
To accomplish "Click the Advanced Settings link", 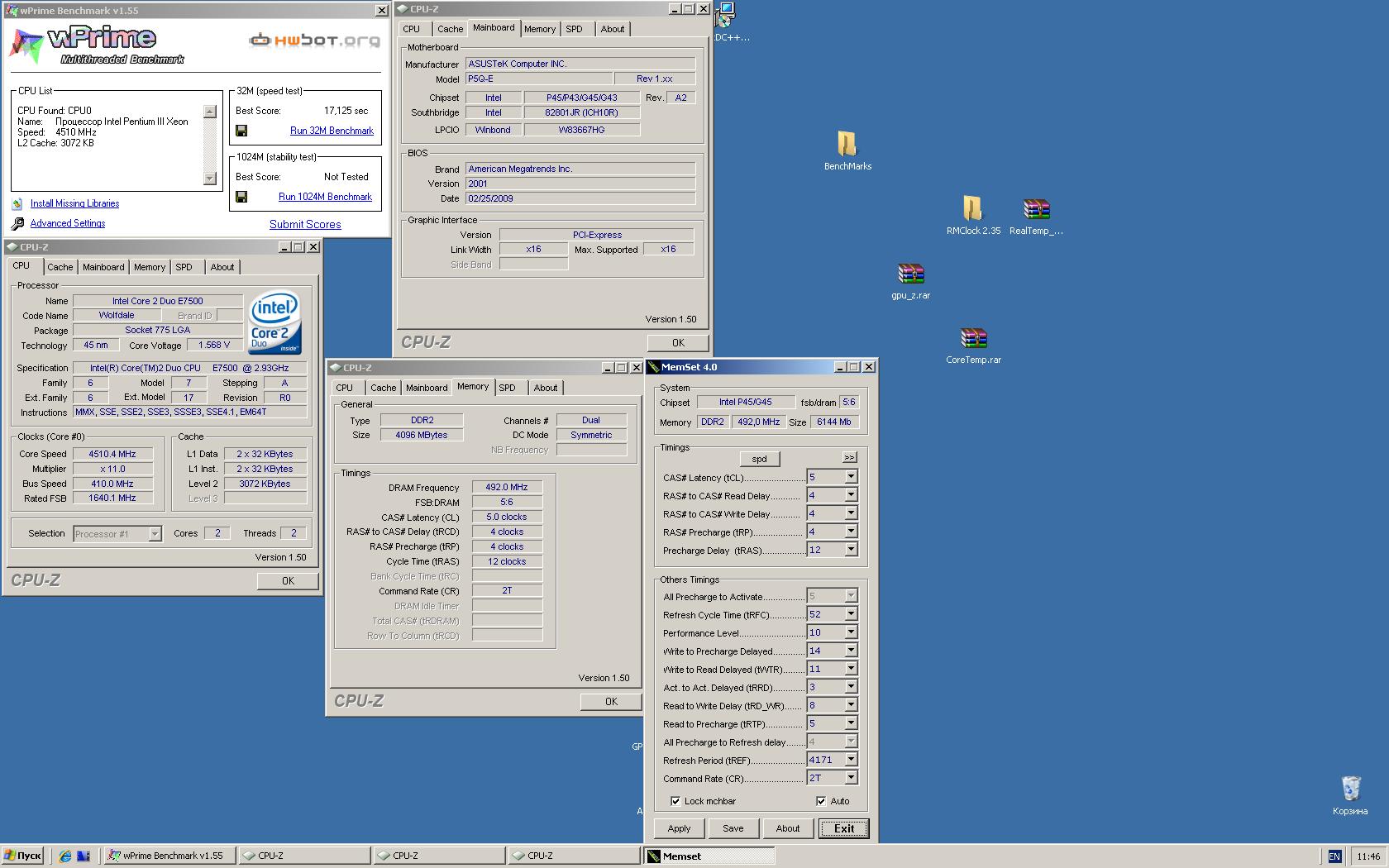I will pyautogui.click(x=68, y=223).
